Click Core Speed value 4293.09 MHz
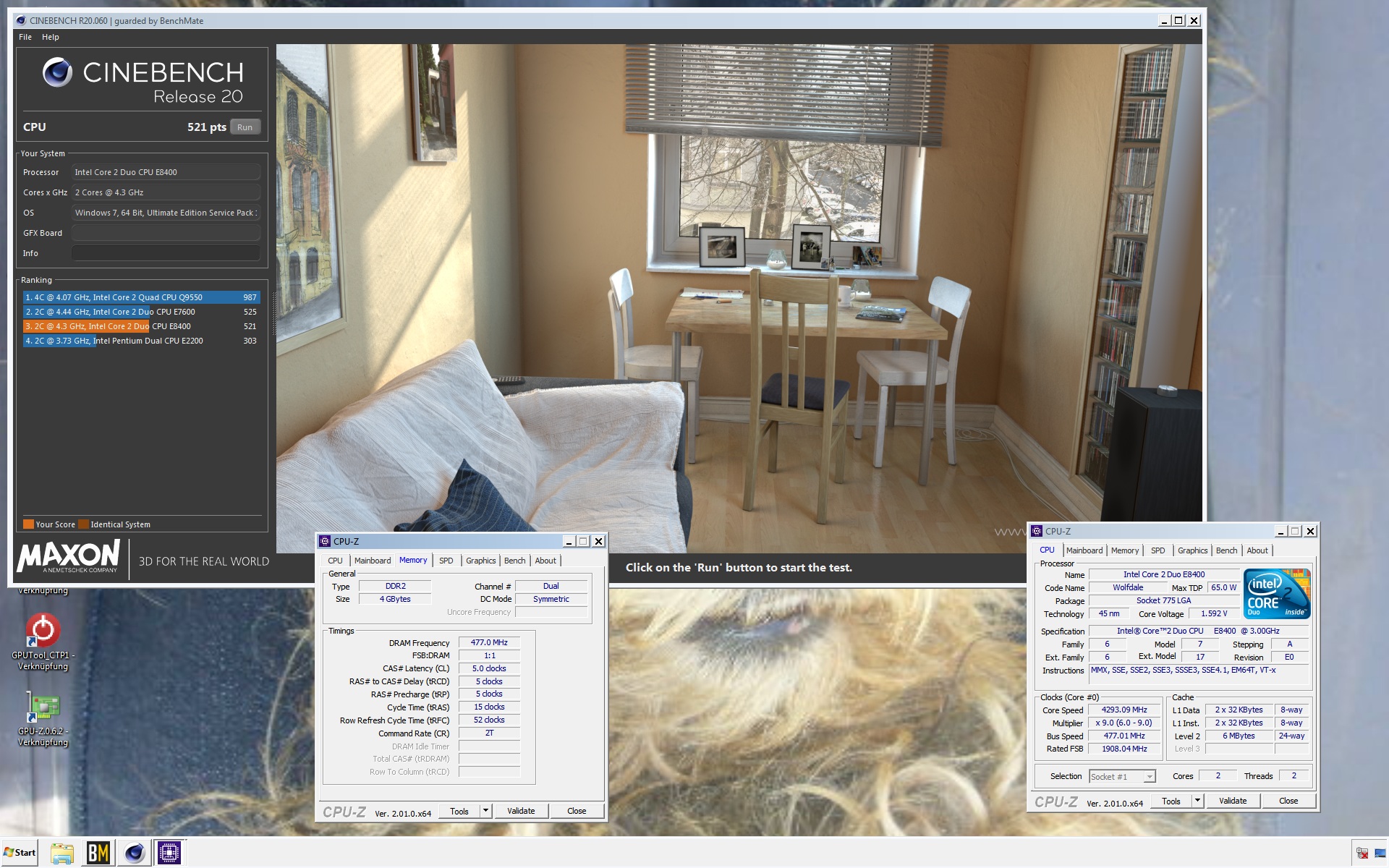The image size is (1389, 868). pyautogui.click(x=1124, y=710)
